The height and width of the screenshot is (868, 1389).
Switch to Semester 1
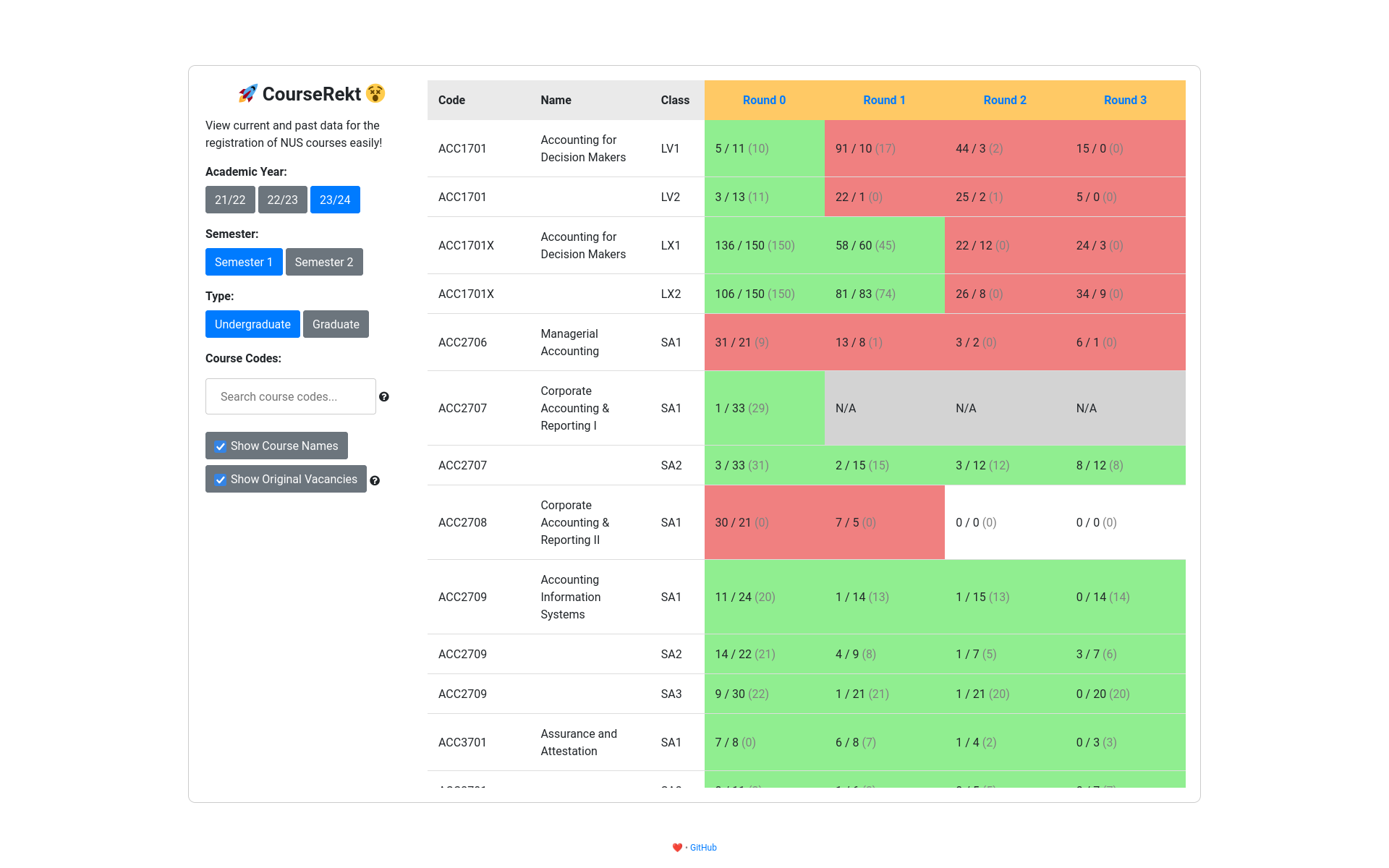coord(244,262)
